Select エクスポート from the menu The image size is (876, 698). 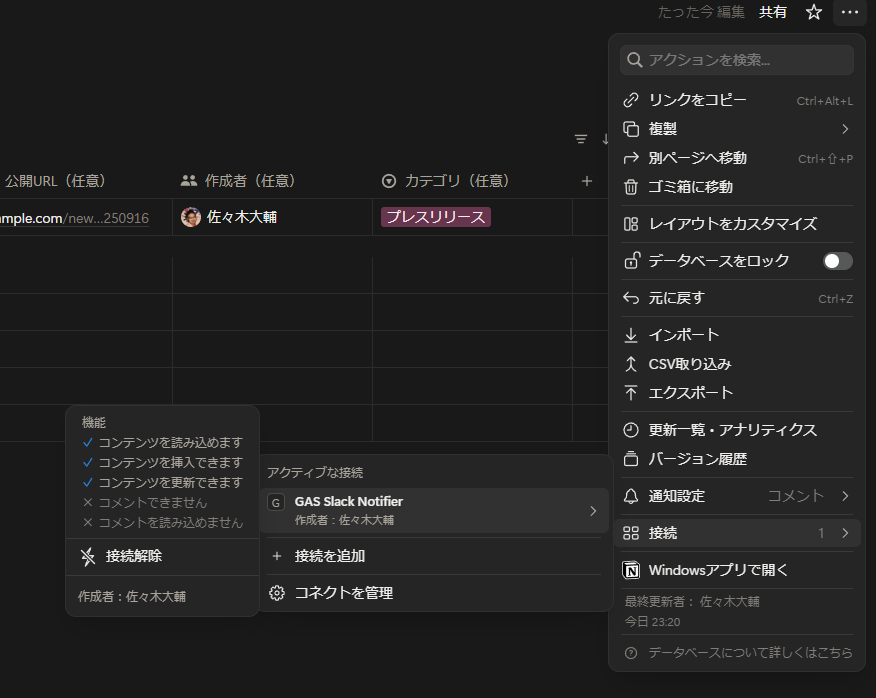pos(691,393)
